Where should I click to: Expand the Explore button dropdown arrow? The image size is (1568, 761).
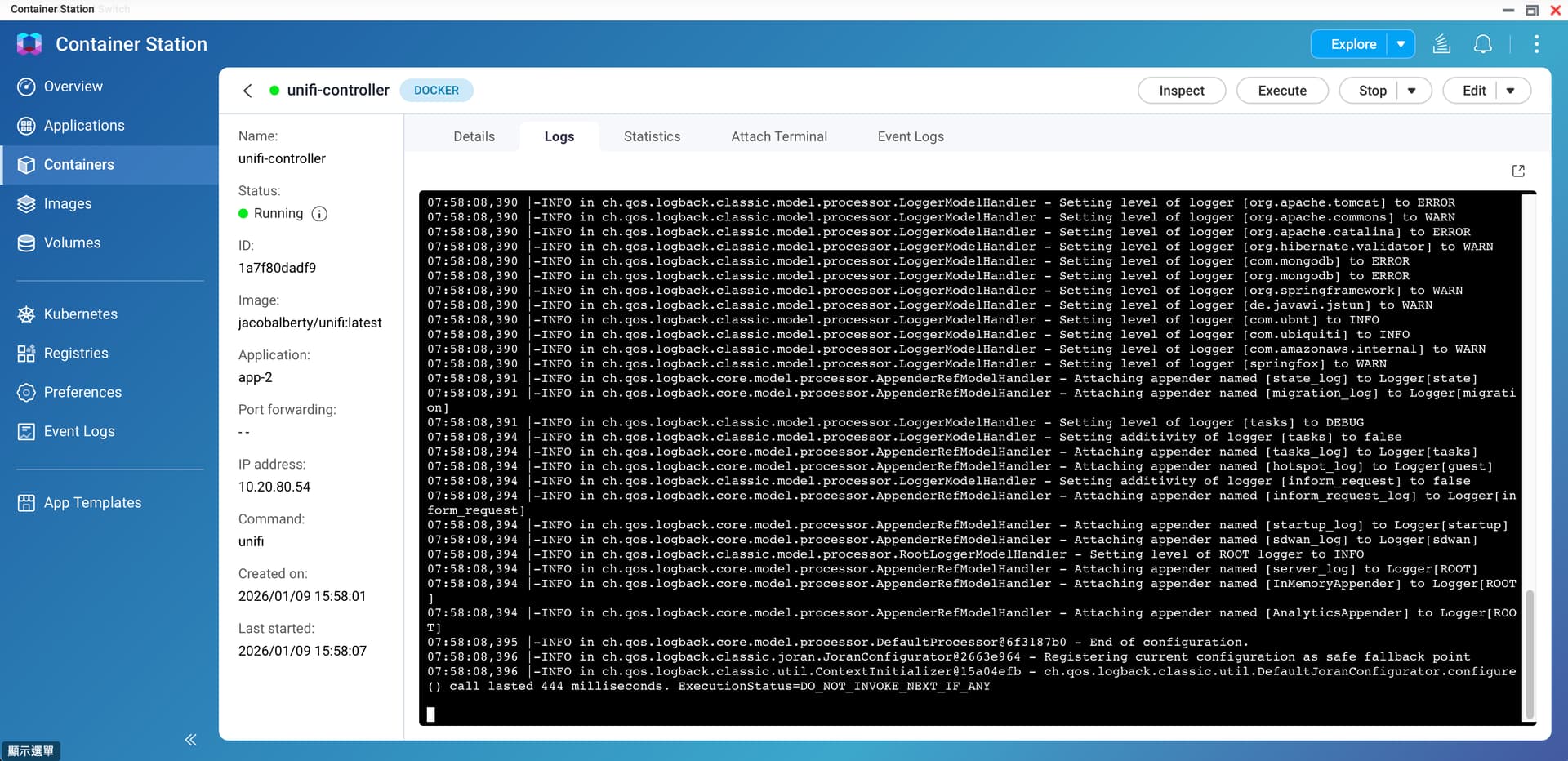pos(1401,44)
